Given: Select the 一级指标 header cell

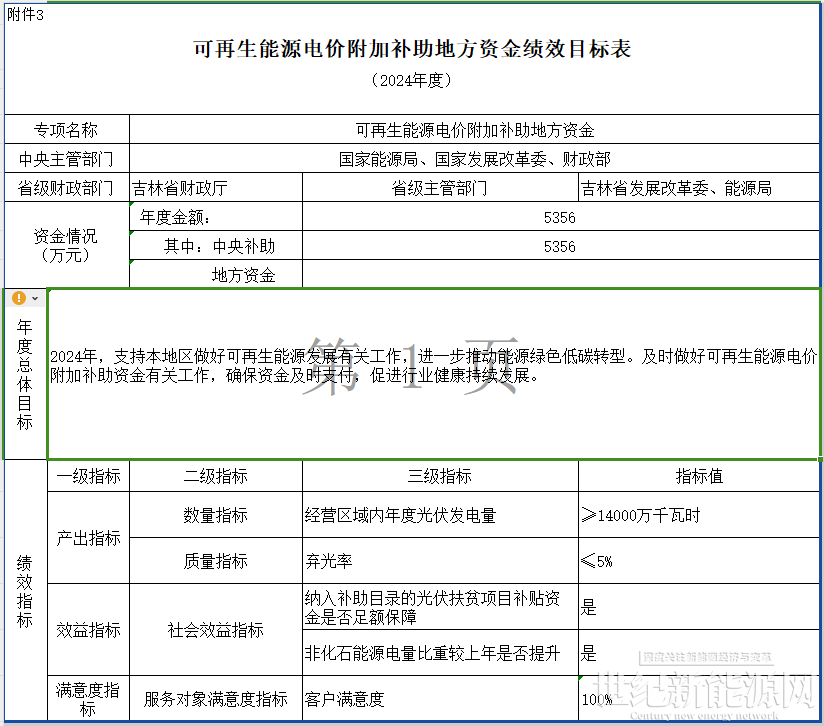Looking at the screenshot, I should point(88,476).
